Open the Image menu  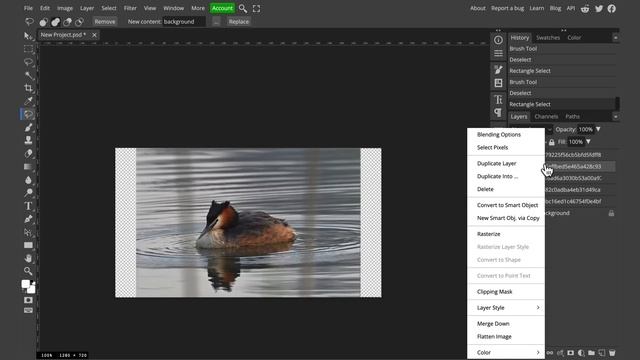[65, 8]
